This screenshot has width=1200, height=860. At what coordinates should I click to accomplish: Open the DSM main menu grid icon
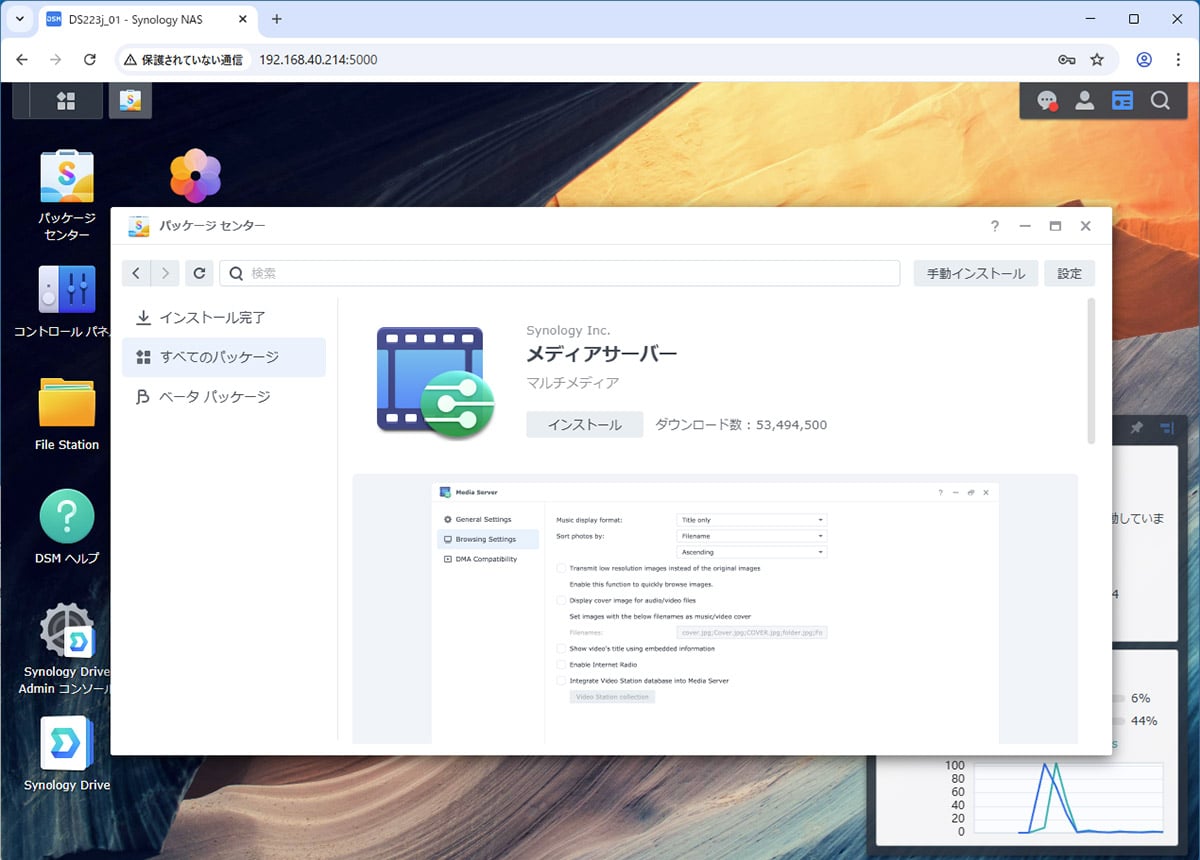point(66,100)
